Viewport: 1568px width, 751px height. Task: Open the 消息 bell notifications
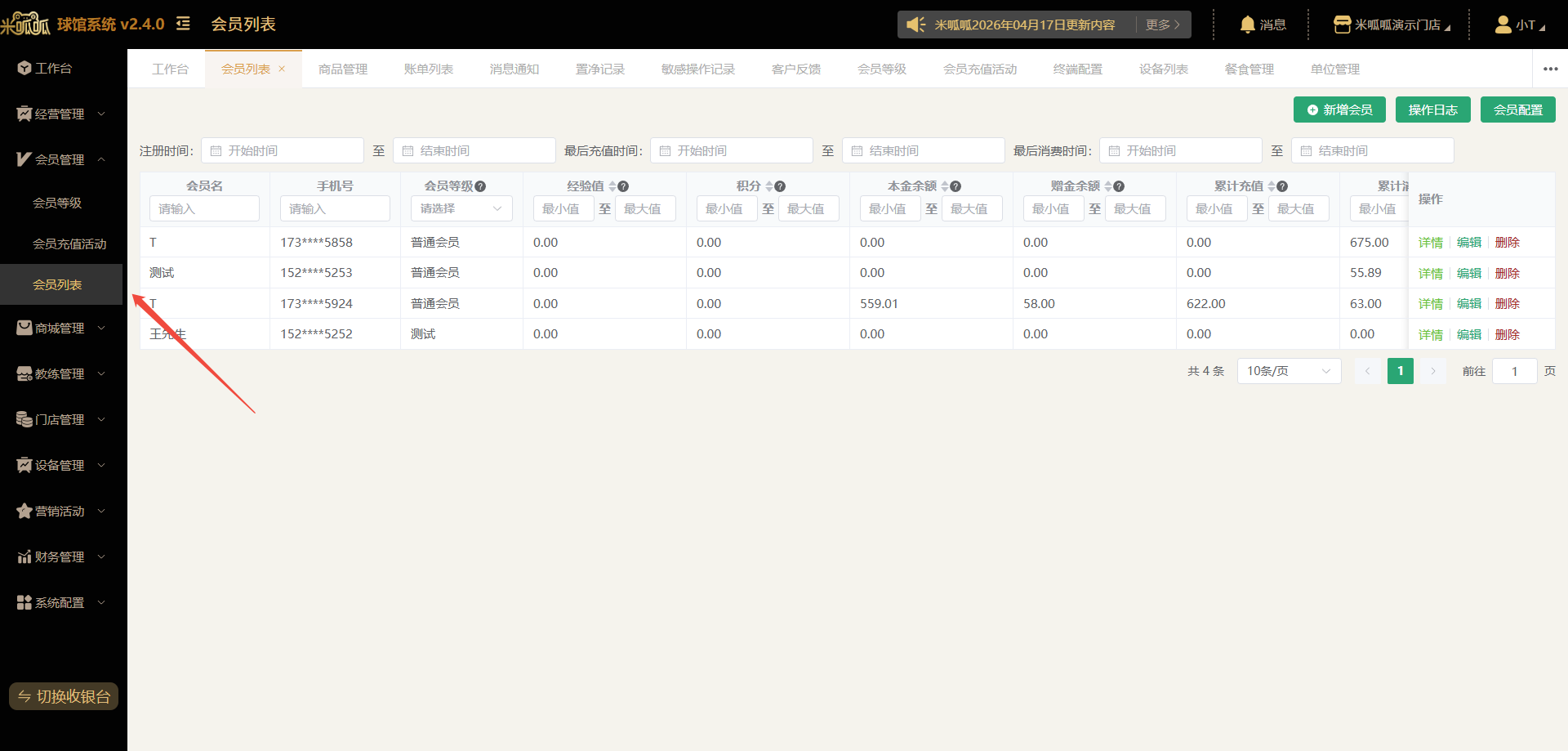[1263, 25]
